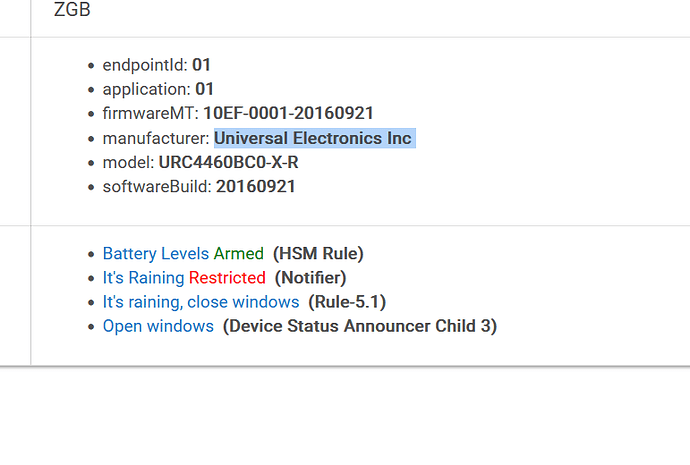
Task: Click the Device Status Announcer Child 3 label
Action: pyautogui.click(x=360, y=326)
